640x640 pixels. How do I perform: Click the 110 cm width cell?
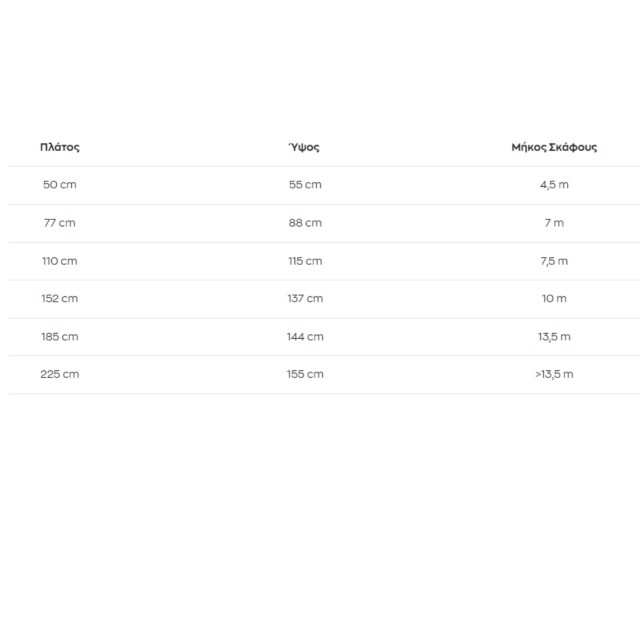click(60, 261)
